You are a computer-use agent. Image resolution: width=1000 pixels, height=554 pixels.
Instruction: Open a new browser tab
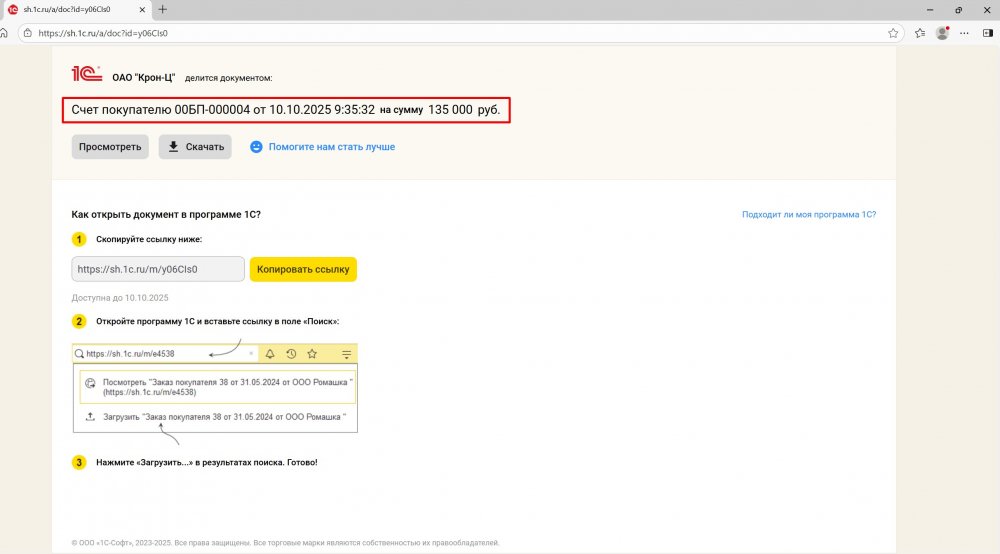point(163,9)
